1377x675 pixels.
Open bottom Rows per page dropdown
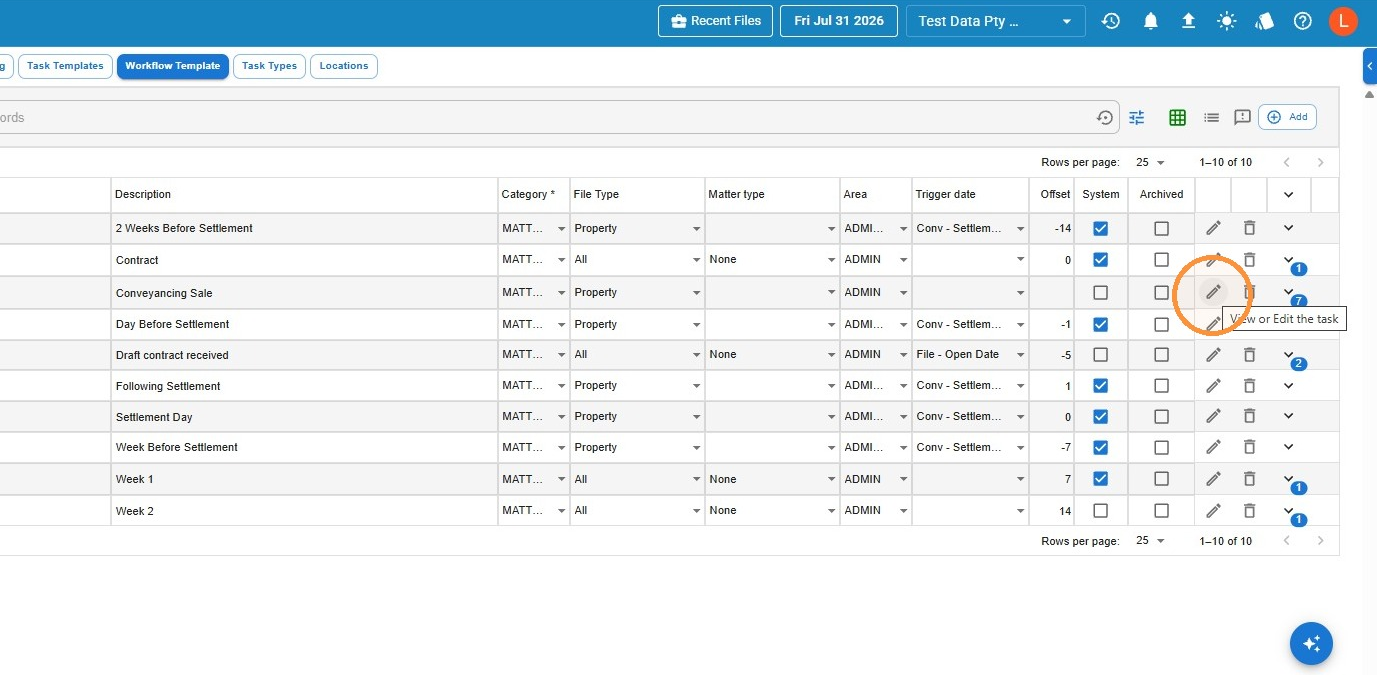[x=1150, y=541]
